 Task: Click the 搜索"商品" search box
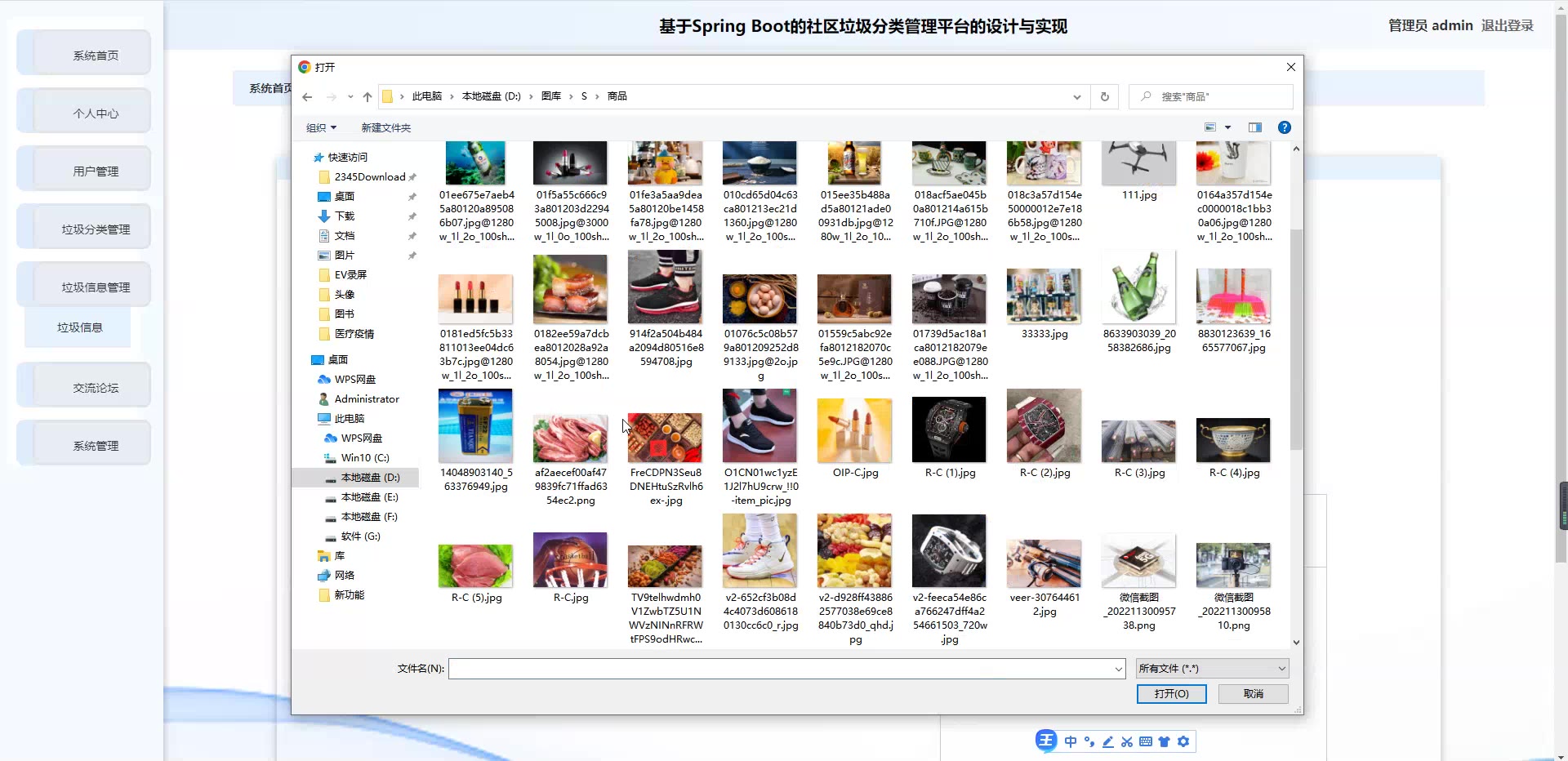click(x=1210, y=96)
